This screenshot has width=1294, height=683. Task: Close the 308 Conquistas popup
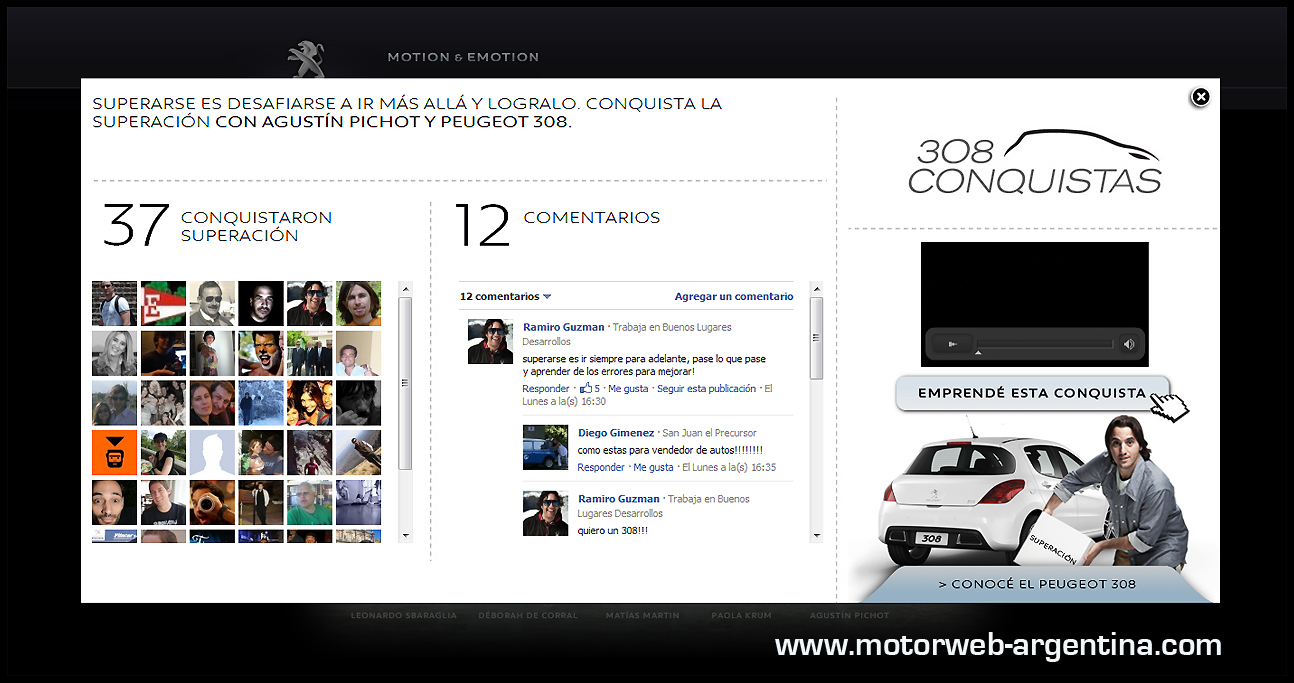pyautogui.click(x=1200, y=97)
